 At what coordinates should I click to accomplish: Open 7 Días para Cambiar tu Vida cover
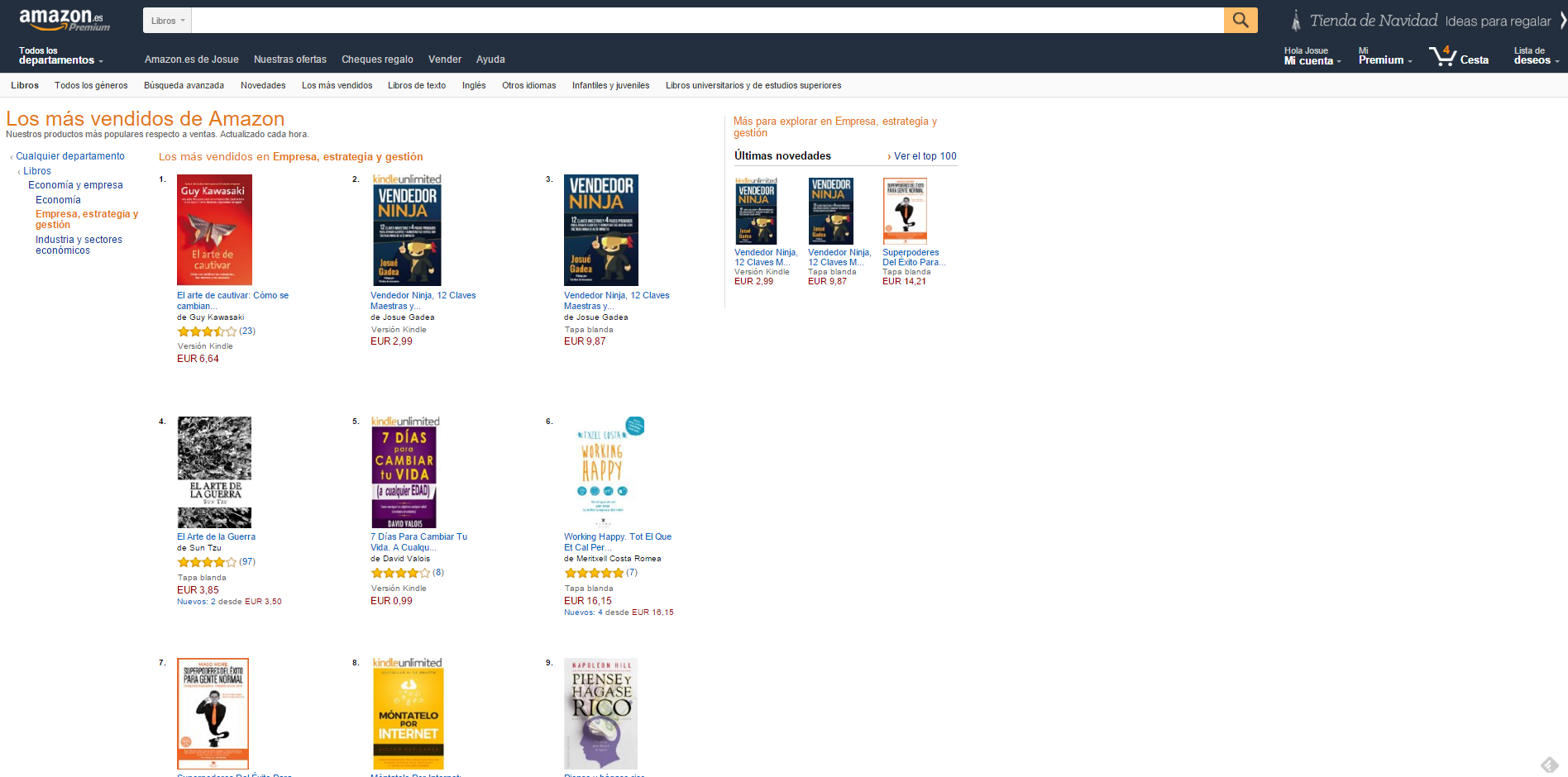coord(404,472)
